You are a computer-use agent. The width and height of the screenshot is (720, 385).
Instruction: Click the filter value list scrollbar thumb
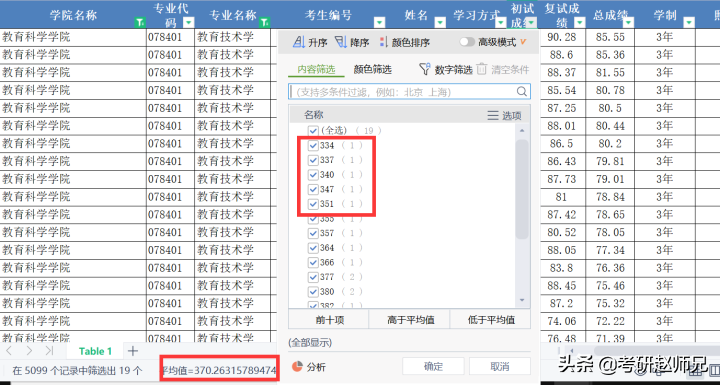point(522,189)
